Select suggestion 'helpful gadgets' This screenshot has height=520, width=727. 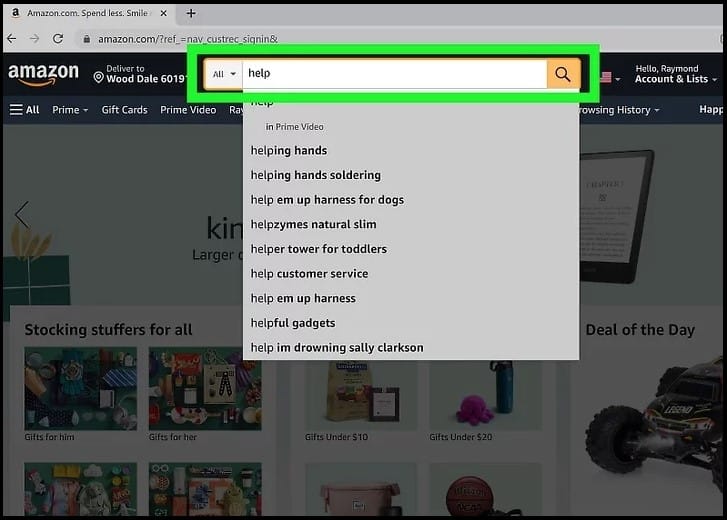point(411,323)
